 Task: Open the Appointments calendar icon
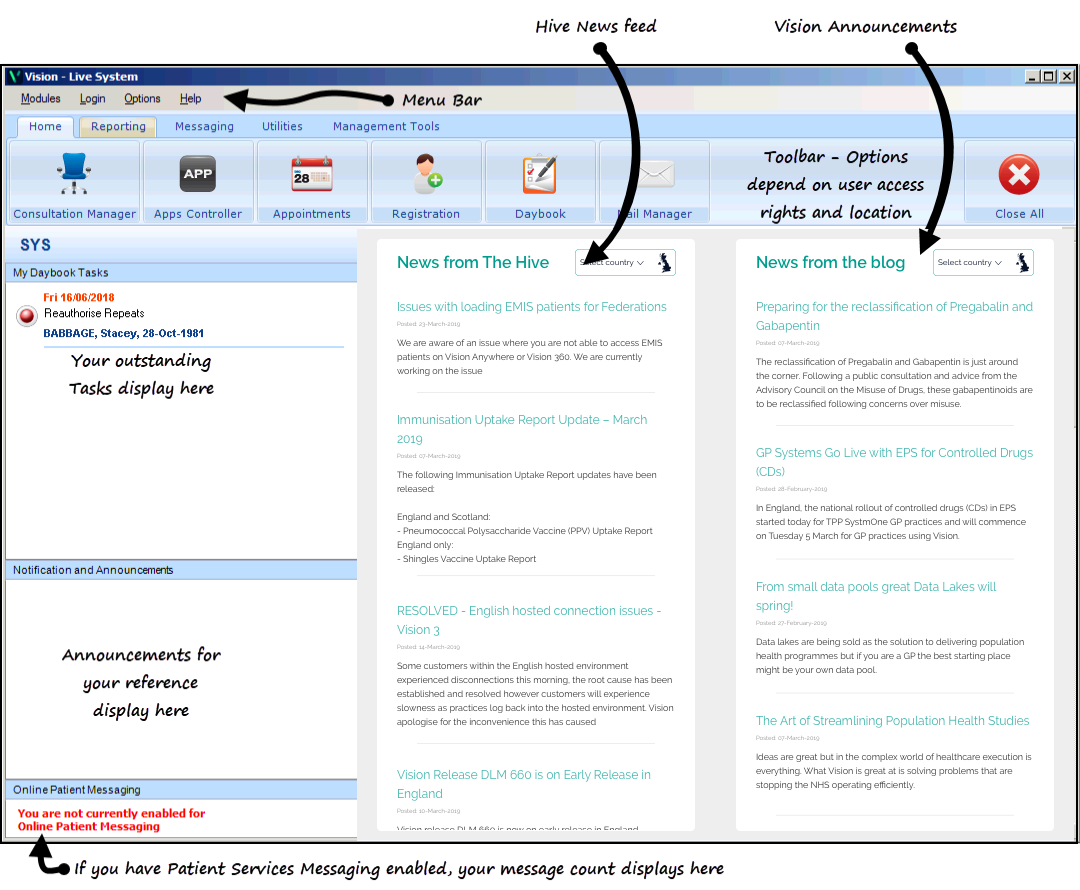[x=311, y=174]
